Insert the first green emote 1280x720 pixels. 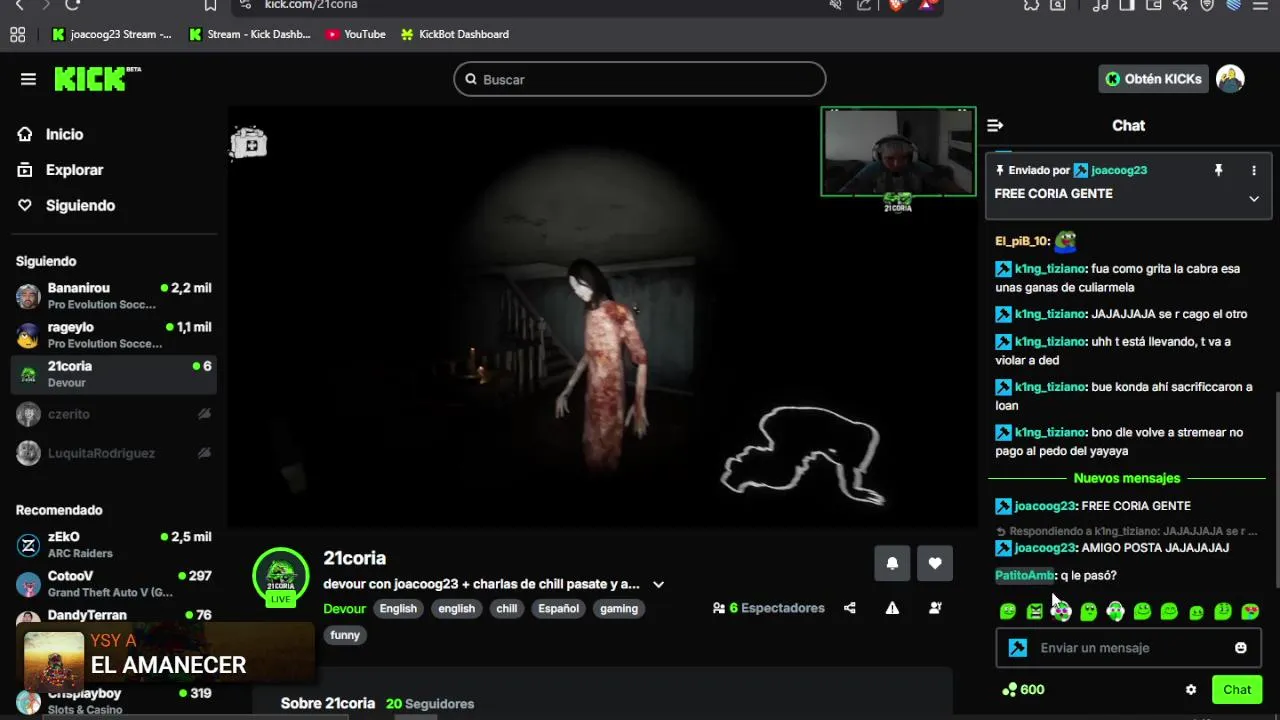[1008, 611]
